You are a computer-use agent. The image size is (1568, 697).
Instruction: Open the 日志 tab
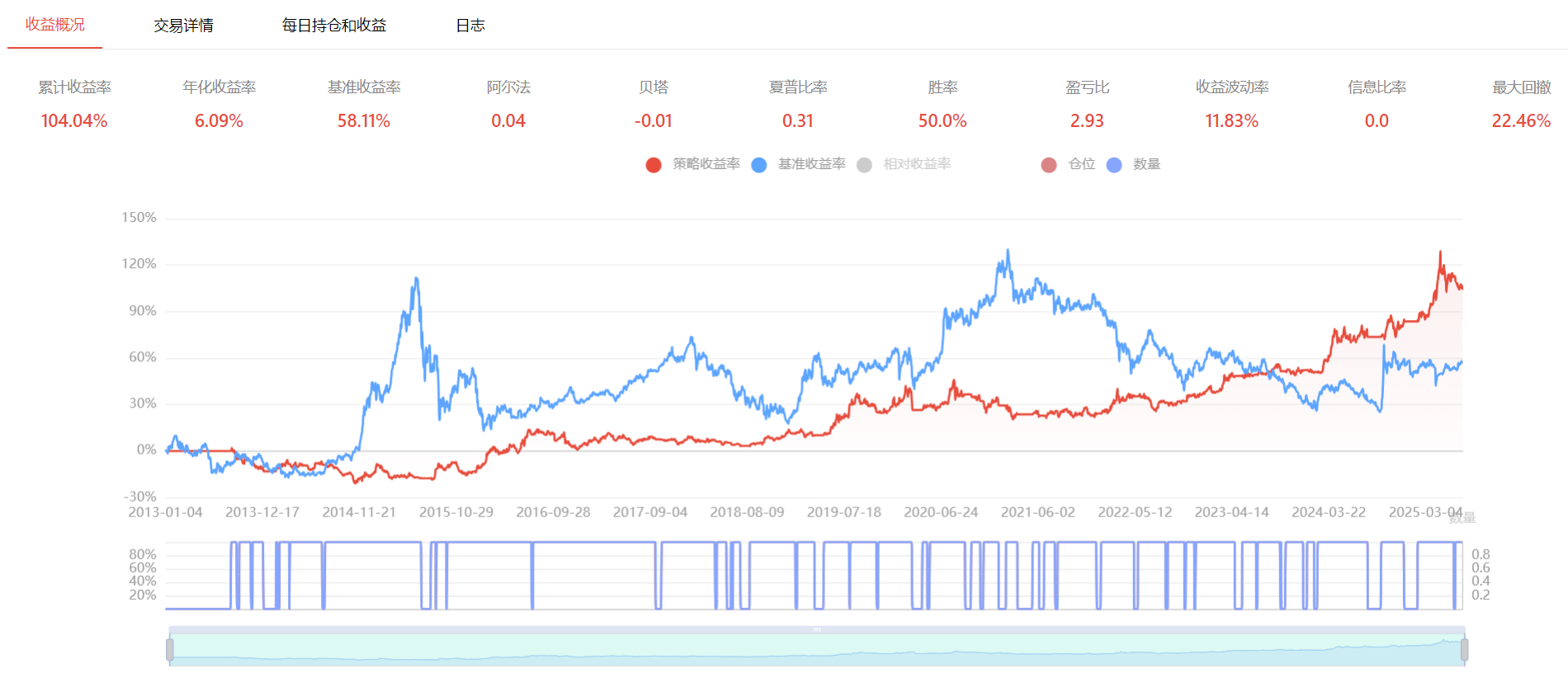470,26
